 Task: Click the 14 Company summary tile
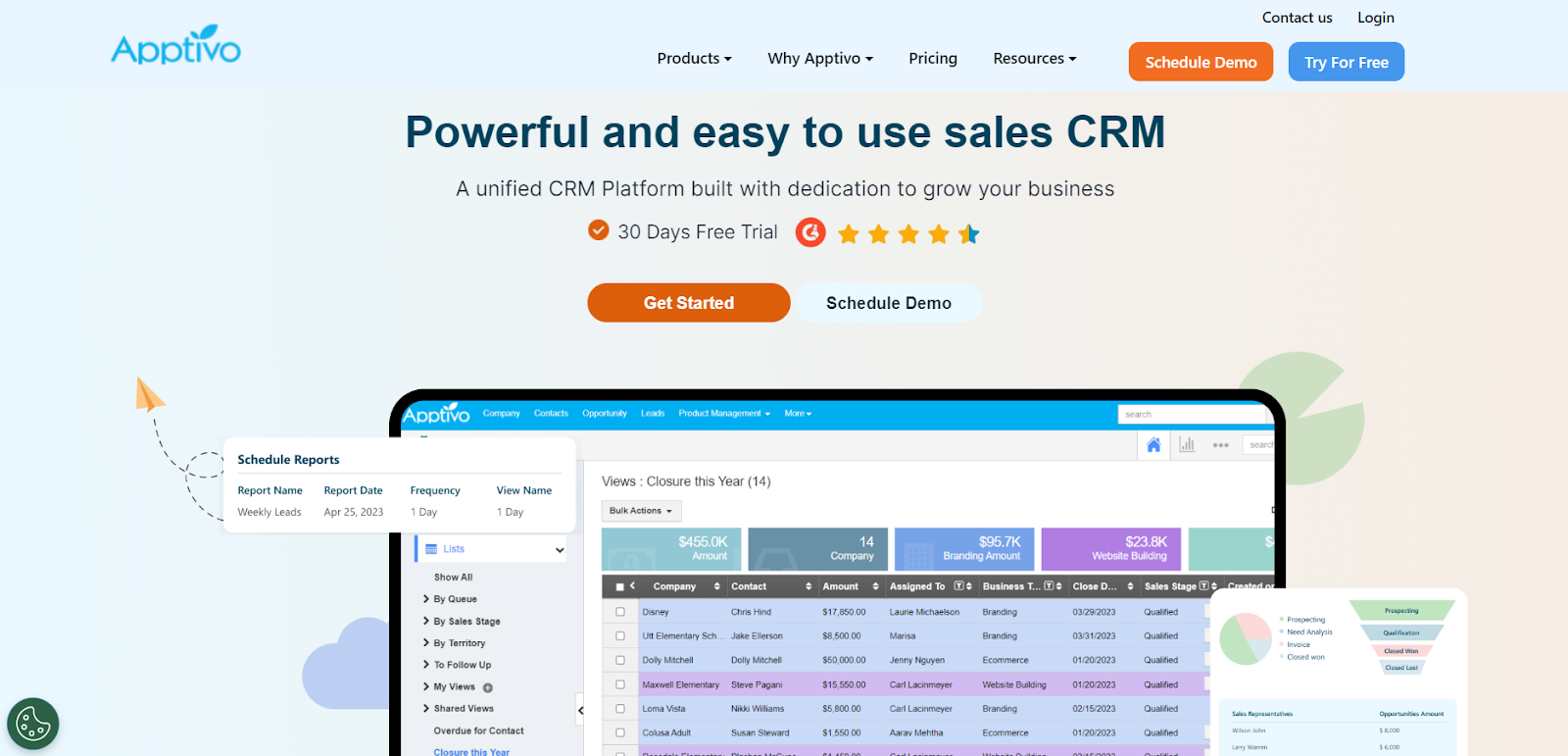point(818,549)
